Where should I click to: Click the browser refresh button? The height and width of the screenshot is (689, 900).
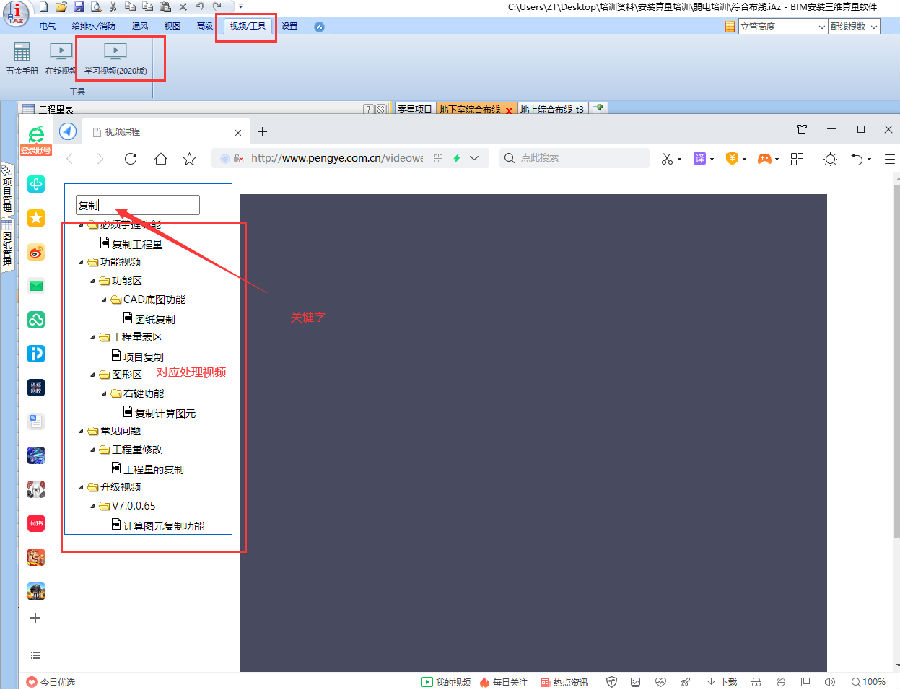tap(130, 158)
